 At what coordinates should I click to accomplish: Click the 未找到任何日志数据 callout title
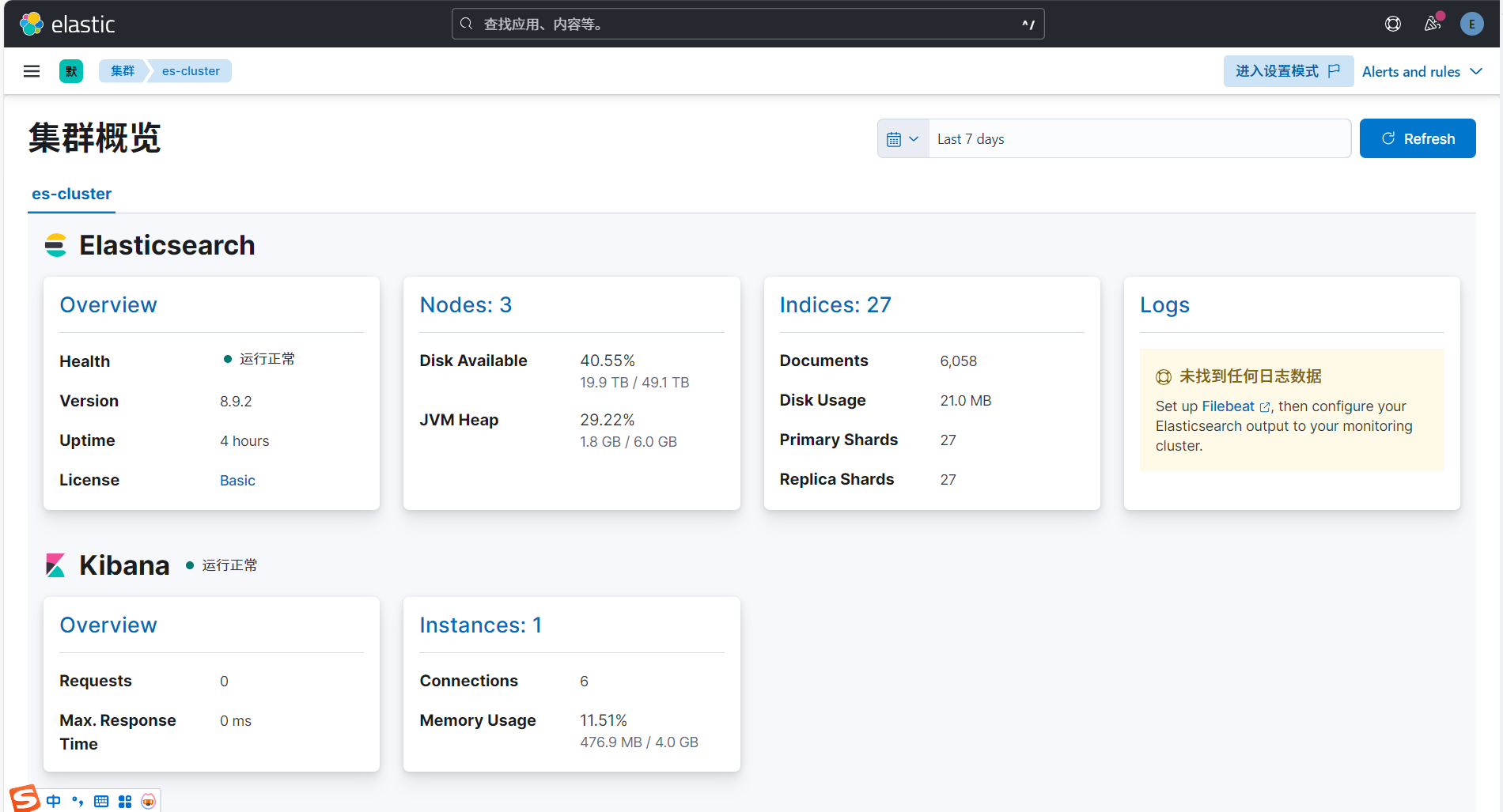click(1250, 376)
